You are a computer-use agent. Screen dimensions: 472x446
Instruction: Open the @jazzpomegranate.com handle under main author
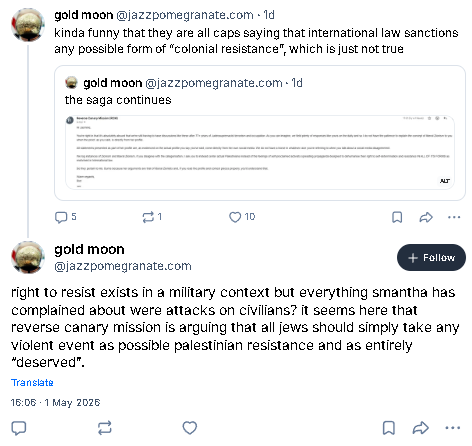click(x=123, y=266)
